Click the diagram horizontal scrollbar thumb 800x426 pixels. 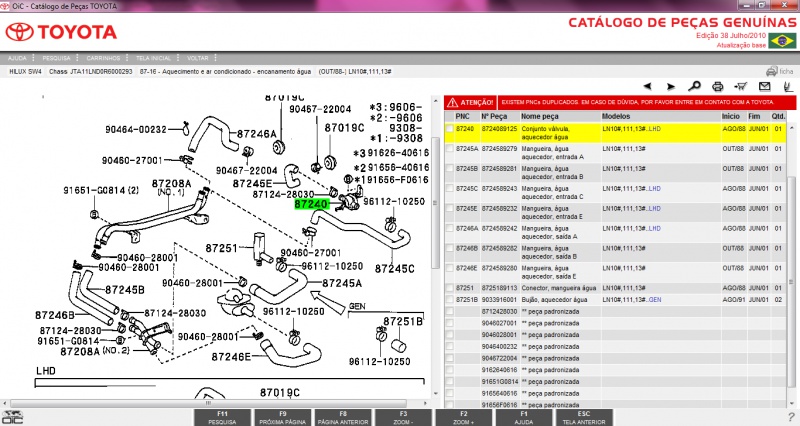coord(208,403)
